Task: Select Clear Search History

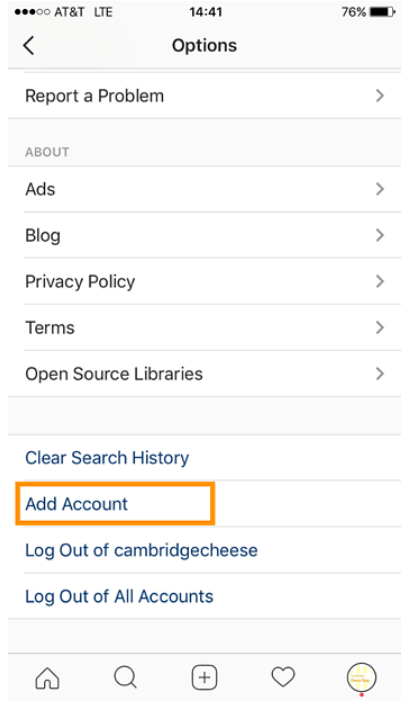Action: [107, 458]
